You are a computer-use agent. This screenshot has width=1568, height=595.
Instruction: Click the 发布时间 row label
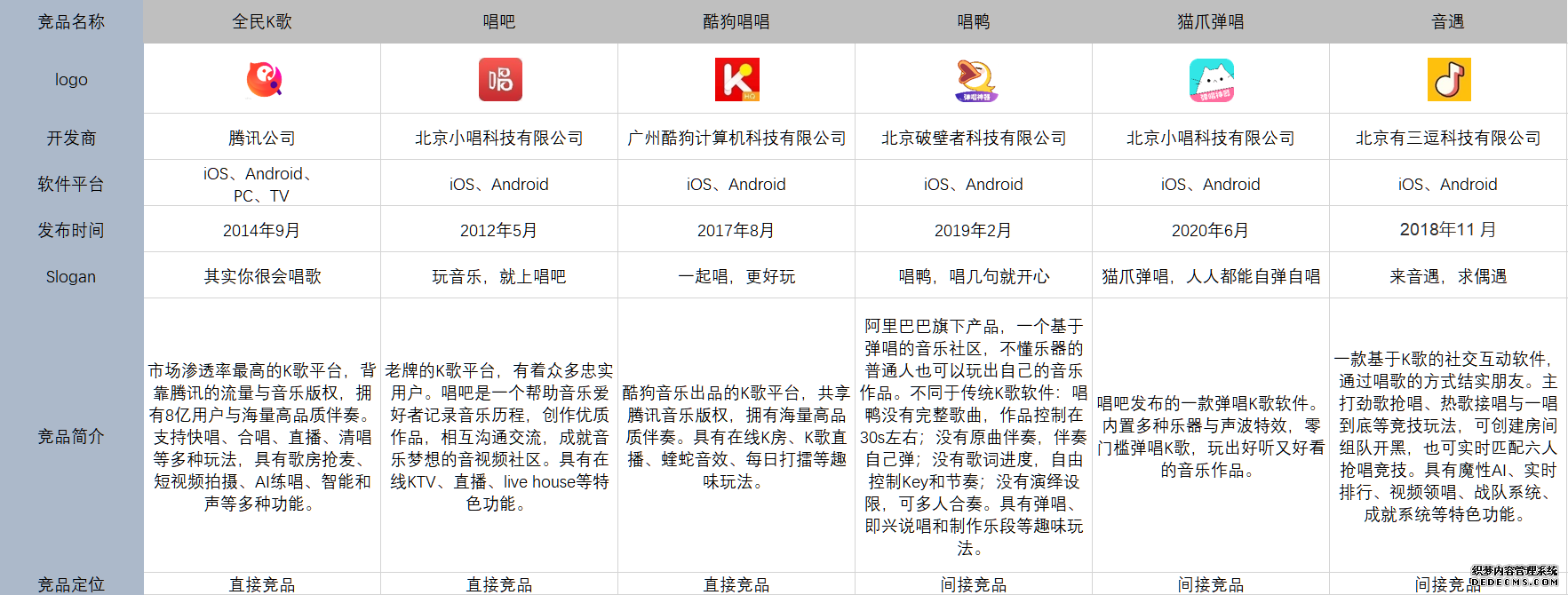tap(71, 230)
